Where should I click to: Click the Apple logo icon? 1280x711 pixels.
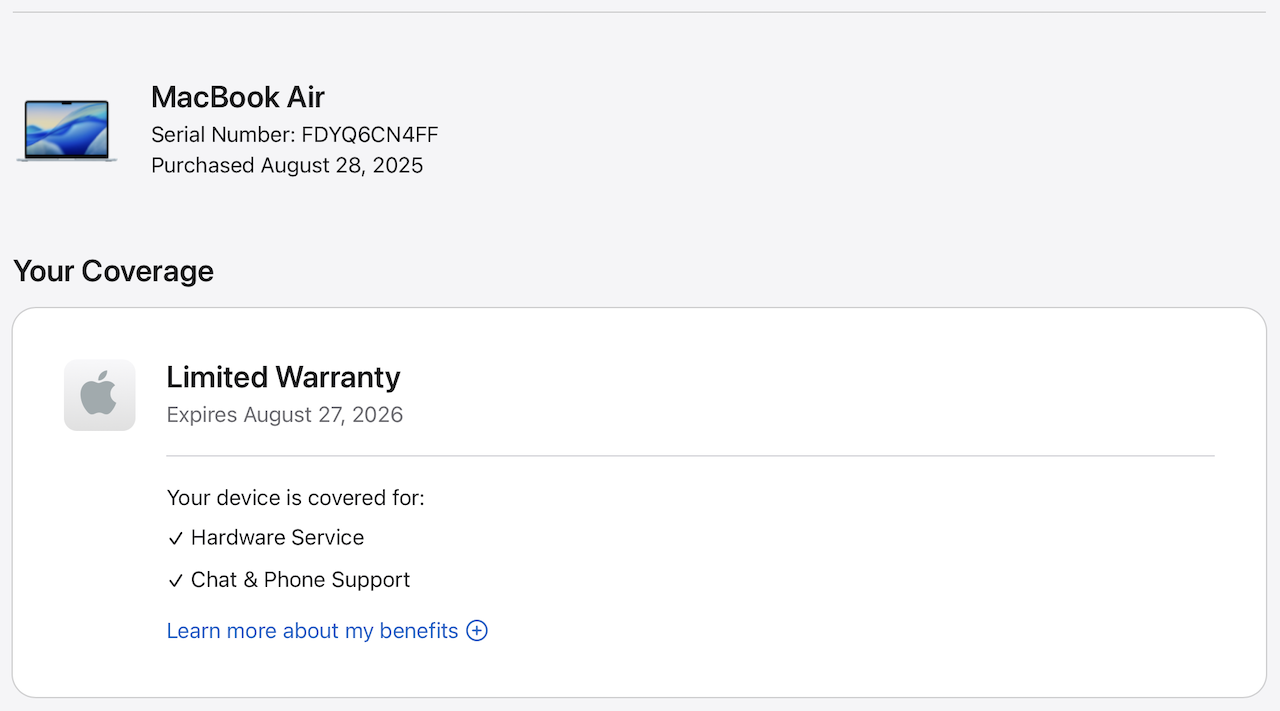point(99,395)
